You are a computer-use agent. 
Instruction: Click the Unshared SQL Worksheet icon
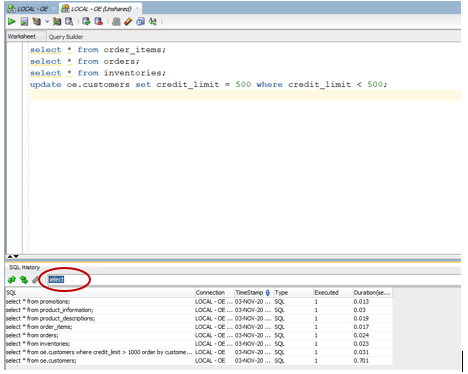pyautogui.click(x=116, y=22)
